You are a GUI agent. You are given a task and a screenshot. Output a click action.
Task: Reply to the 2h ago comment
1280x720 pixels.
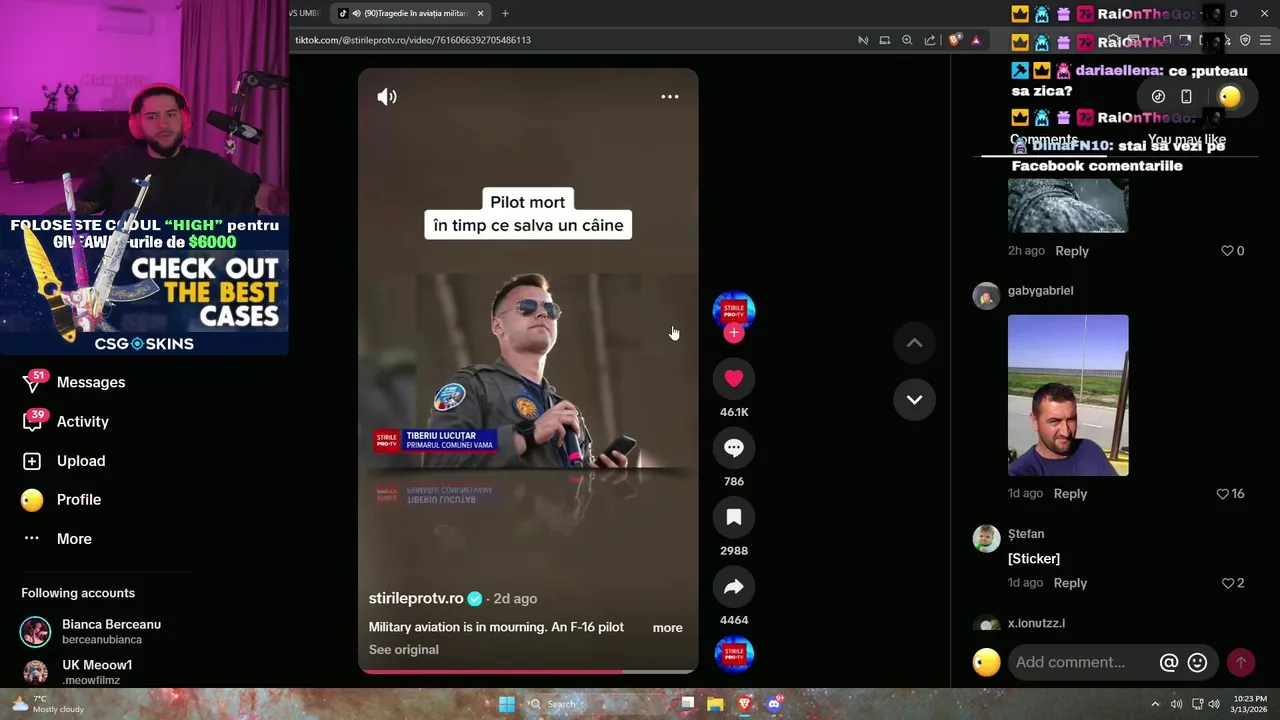pos(1072,251)
